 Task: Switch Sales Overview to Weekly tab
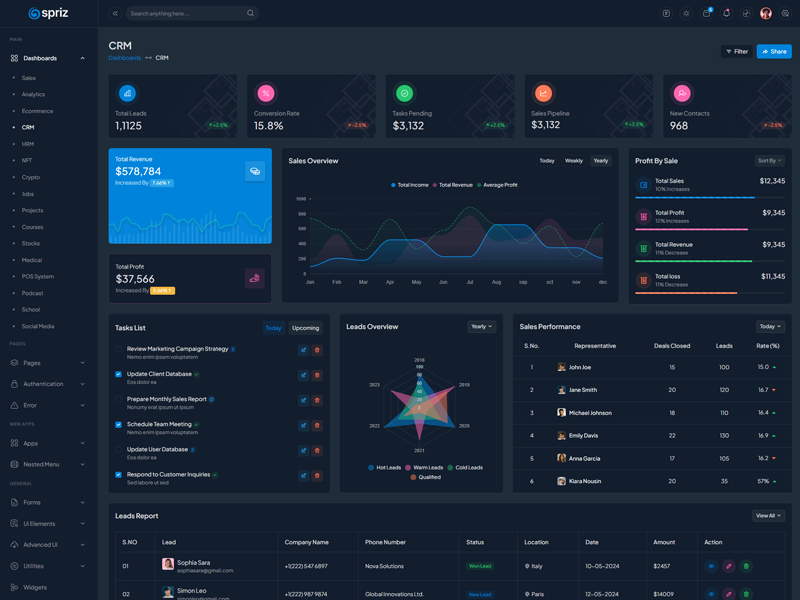(x=573, y=160)
